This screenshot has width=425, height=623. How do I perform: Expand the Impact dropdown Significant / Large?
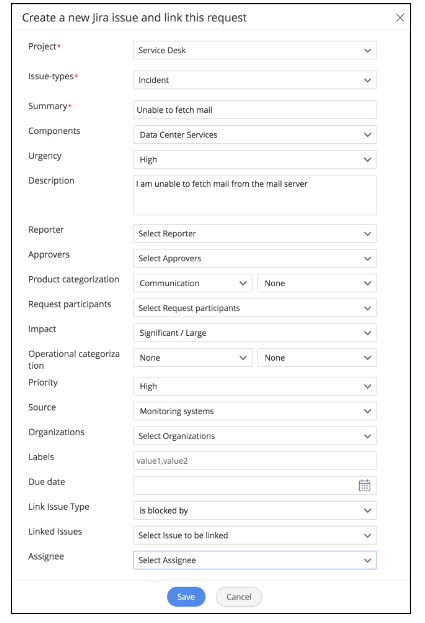tap(255, 333)
